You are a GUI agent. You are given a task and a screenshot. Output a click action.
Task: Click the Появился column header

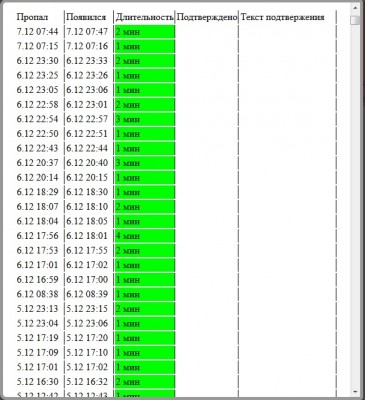tap(86, 17)
